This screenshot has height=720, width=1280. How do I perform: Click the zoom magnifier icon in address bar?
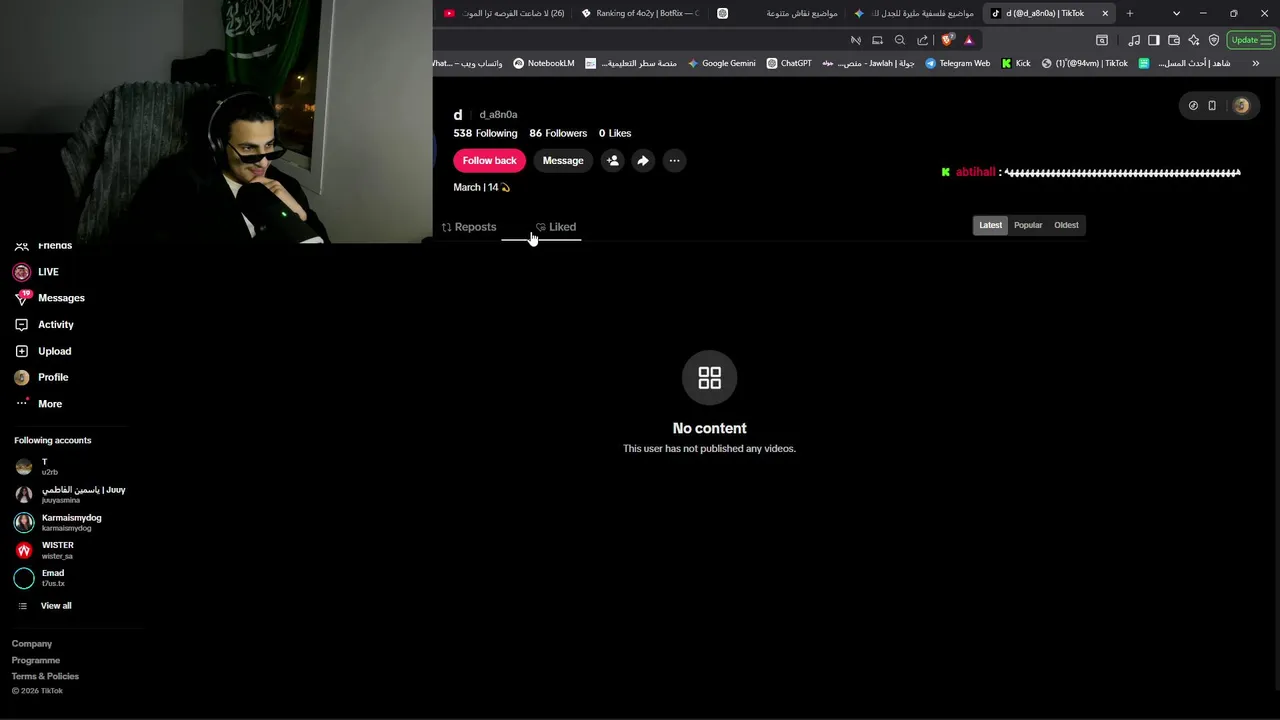[900, 40]
